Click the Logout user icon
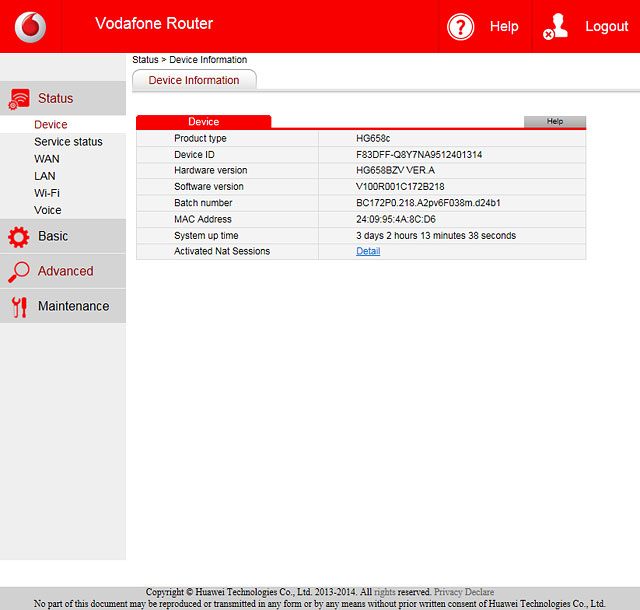Image resolution: width=640 pixels, height=610 pixels. point(556,26)
